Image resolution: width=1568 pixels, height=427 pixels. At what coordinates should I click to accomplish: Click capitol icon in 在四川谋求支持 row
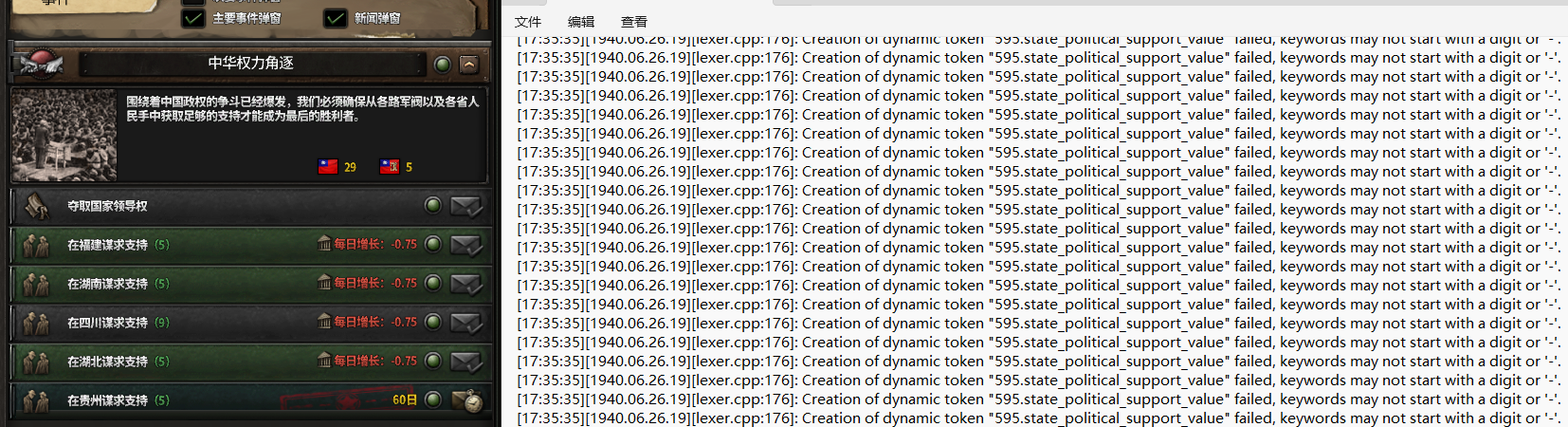[324, 321]
